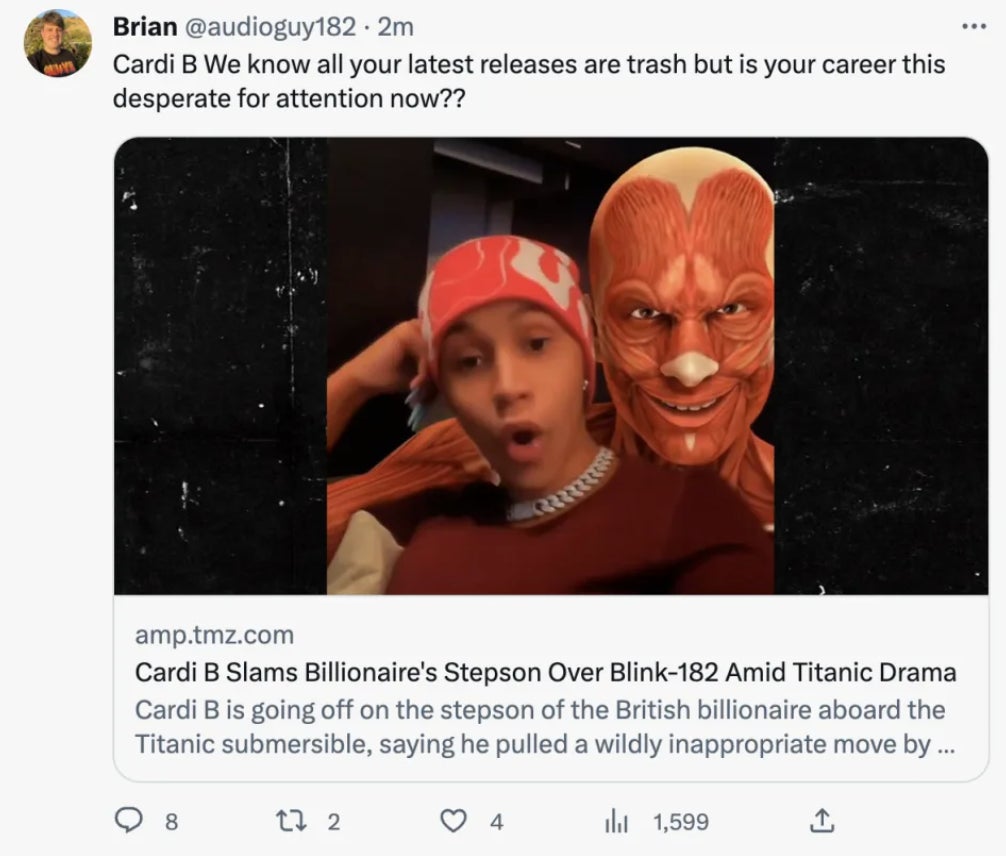This screenshot has height=856, width=1006.
Task: Open the three-dot more options menu
Action: pyautogui.click(x=973, y=25)
